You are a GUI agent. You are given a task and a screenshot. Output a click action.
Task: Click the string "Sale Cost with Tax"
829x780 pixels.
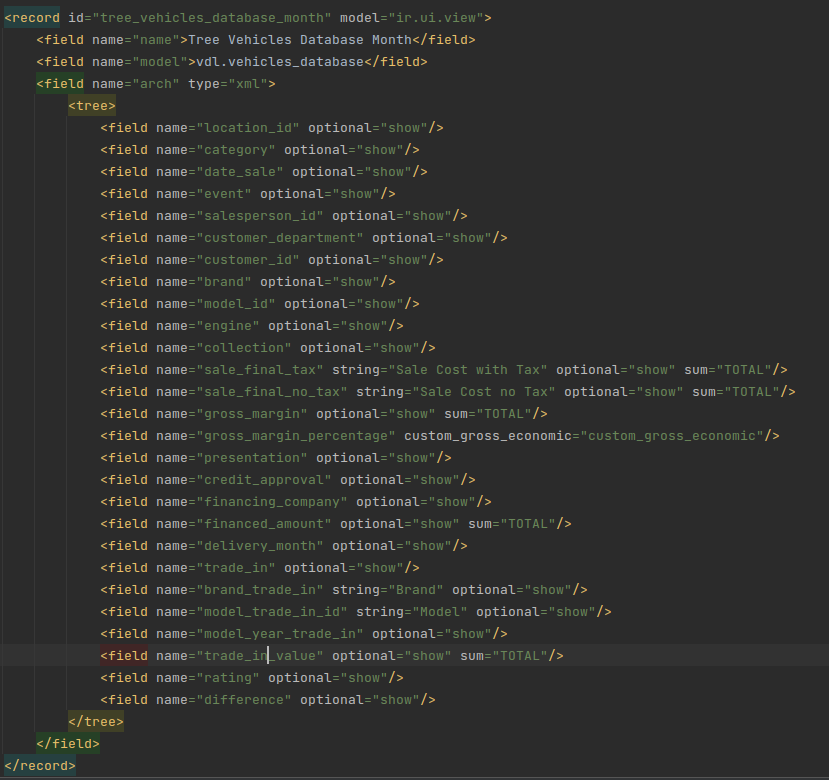[468, 370]
